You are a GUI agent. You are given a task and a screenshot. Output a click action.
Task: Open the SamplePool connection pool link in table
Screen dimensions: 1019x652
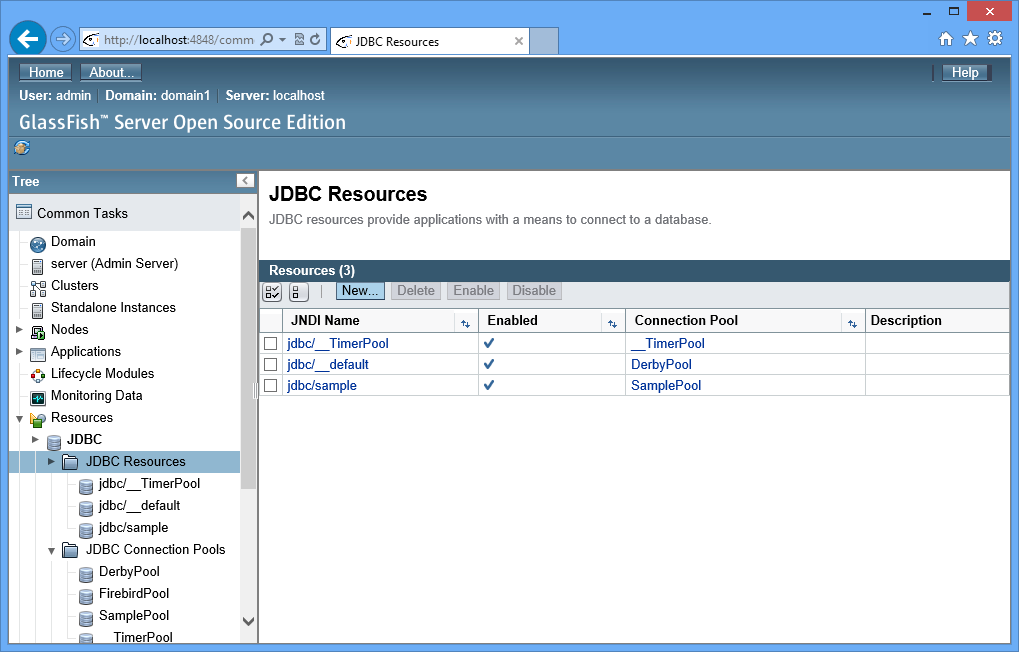(x=666, y=385)
